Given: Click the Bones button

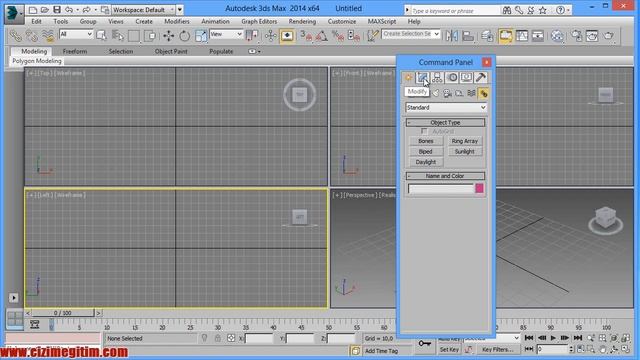Looking at the screenshot, I should coord(426,141).
